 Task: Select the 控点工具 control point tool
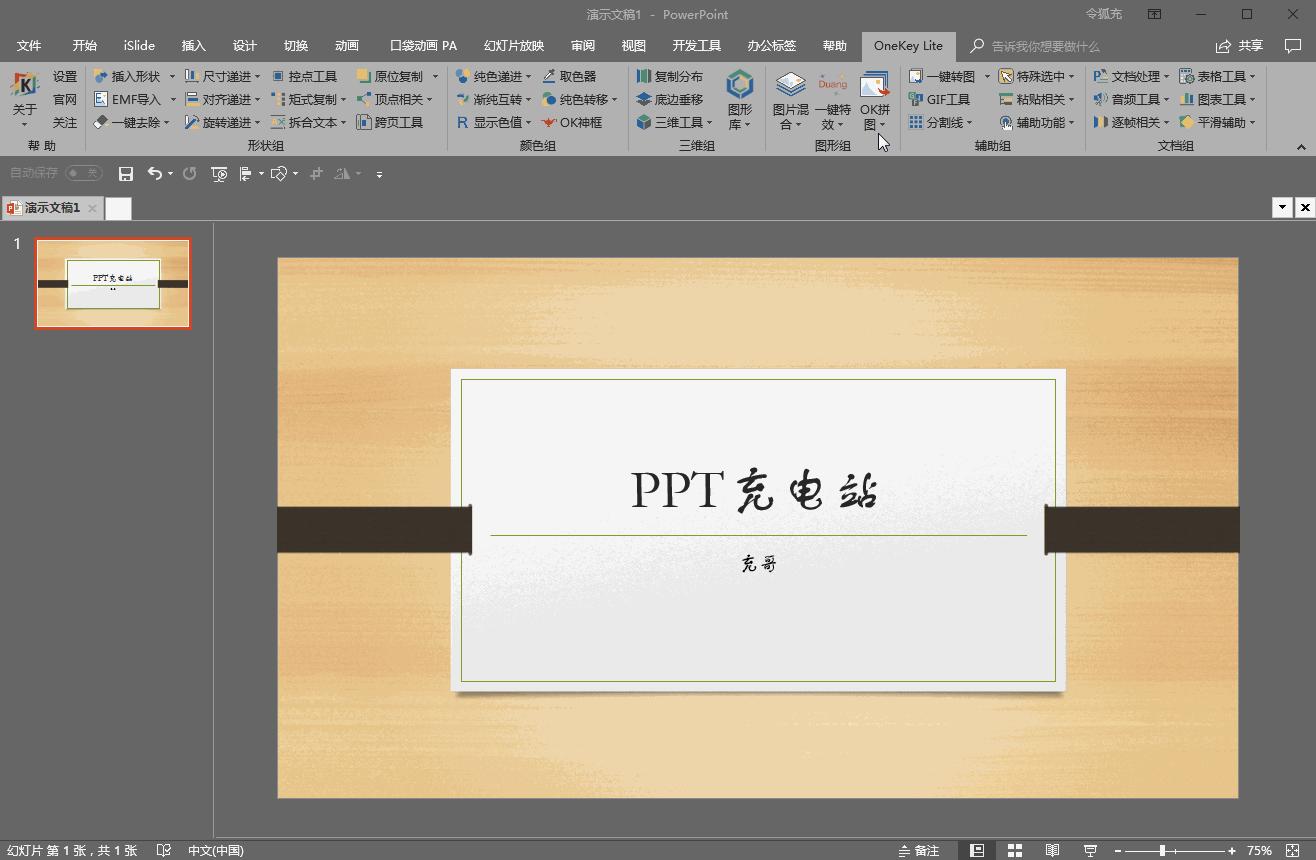(x=304, y=76)
